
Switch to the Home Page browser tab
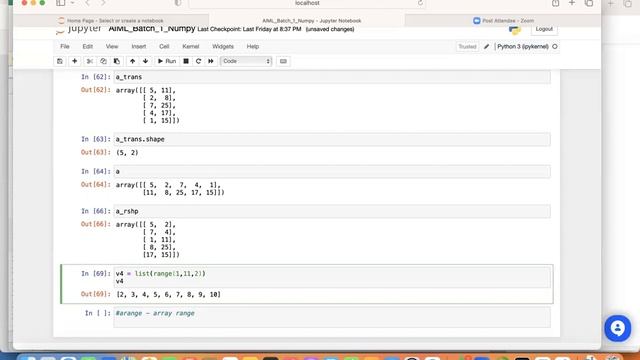tap(111, 20)
